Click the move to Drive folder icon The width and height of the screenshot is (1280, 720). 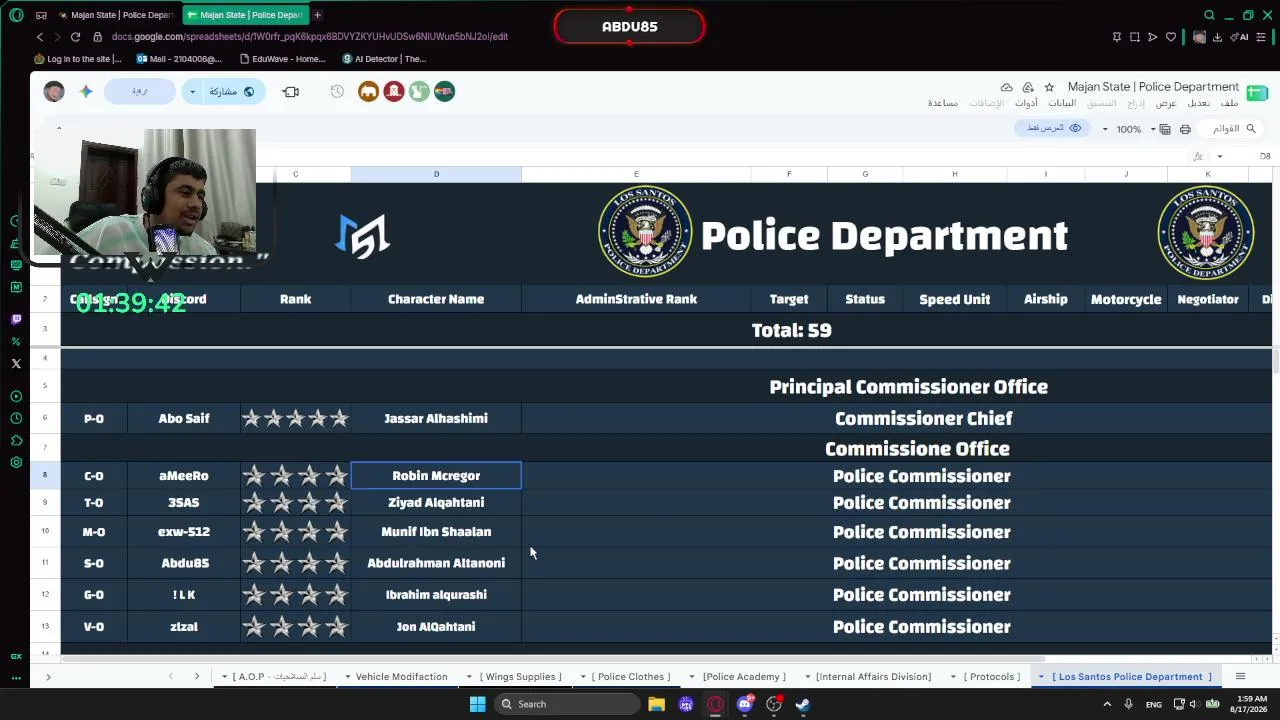pyautogui.click(x=1028, y=87)
